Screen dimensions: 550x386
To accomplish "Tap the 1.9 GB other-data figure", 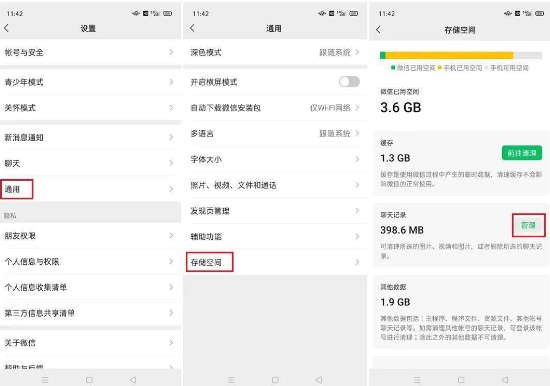I will click(x=395, y=302).
